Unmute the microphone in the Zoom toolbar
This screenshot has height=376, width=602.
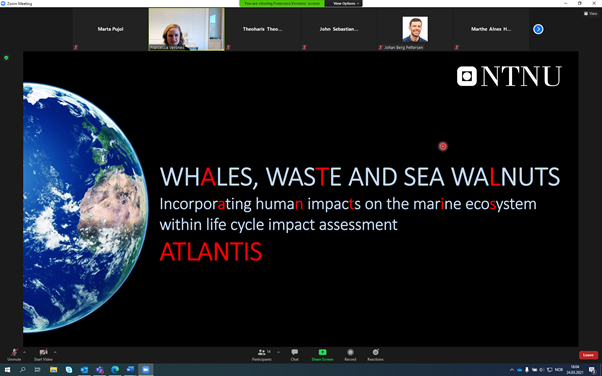click(x=14, y=354)
